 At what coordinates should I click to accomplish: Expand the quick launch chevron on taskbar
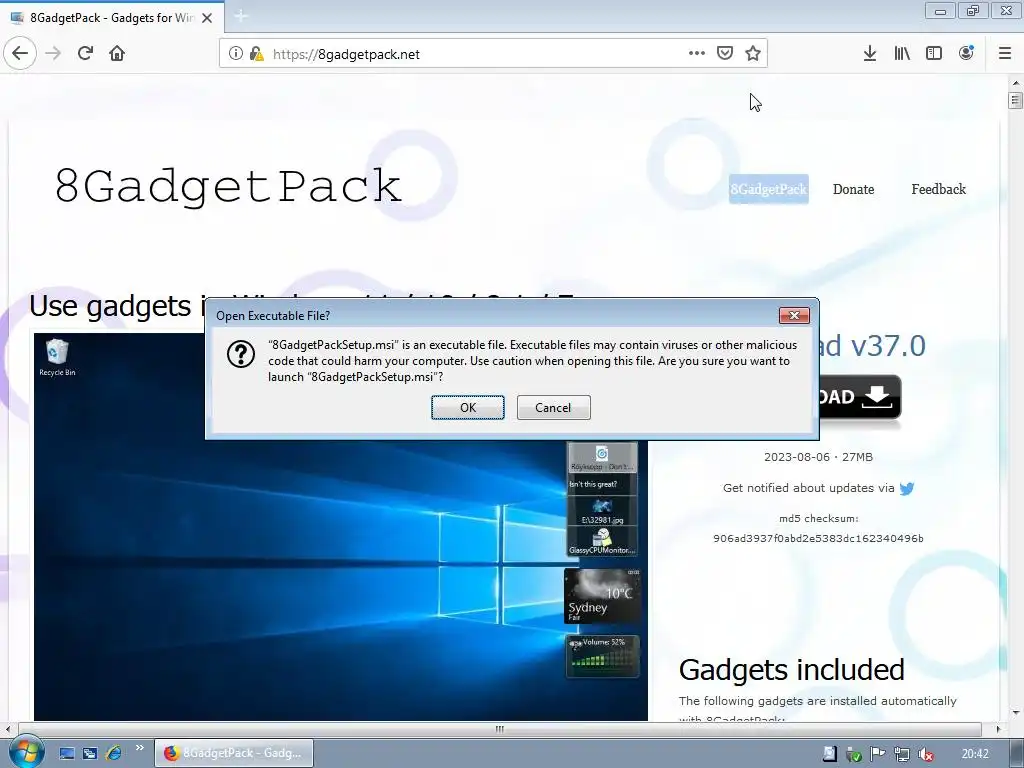tap(139, 748)
